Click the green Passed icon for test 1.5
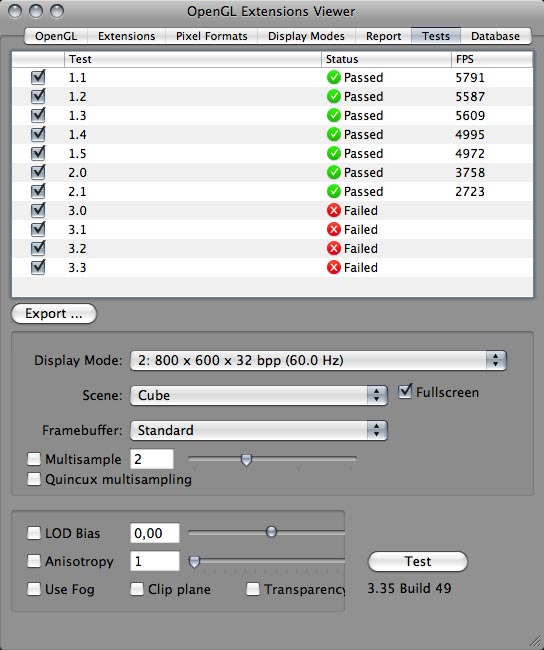The width and height of the screenshot is (544, 650). click(333, 153)
